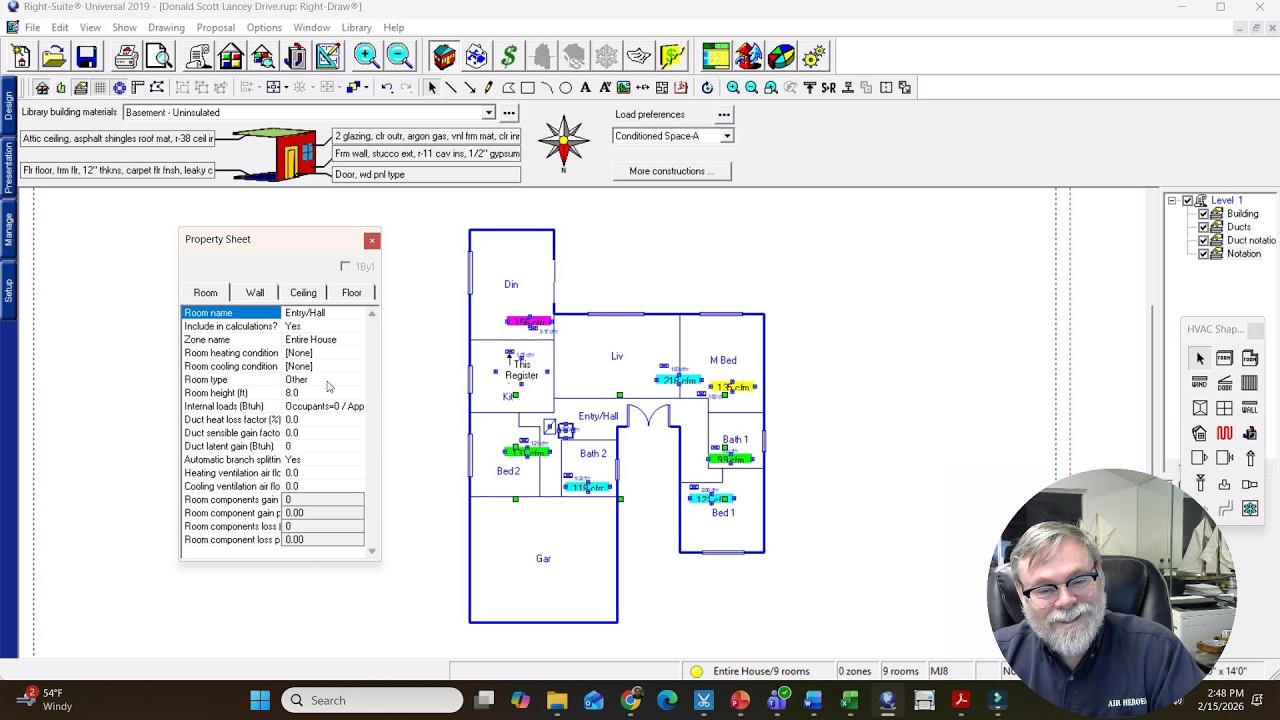
Task: Select the pencil drawing tool
Action: click(x=489, y=88)
